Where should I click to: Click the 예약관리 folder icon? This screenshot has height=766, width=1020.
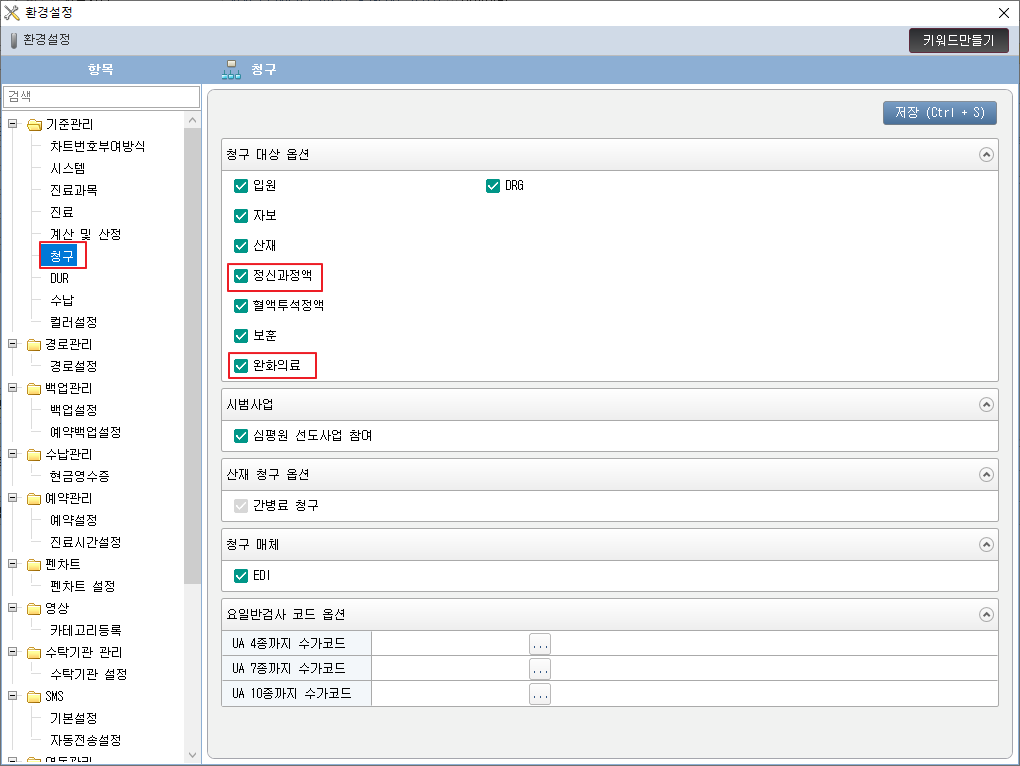point(34,499)
